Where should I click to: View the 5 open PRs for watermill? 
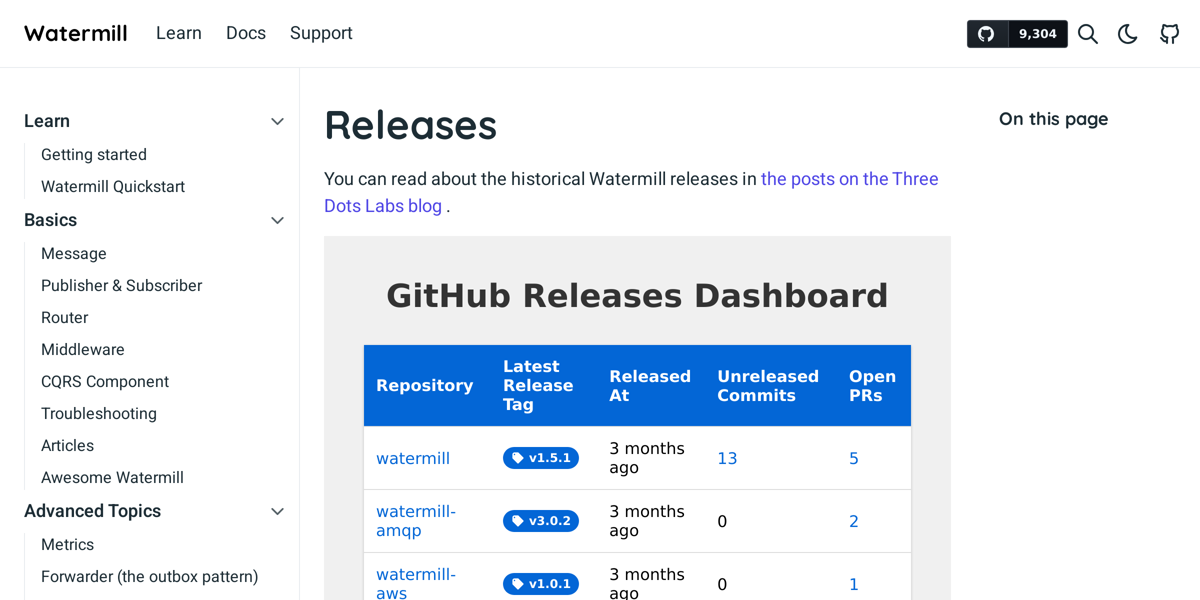(853, 457)
